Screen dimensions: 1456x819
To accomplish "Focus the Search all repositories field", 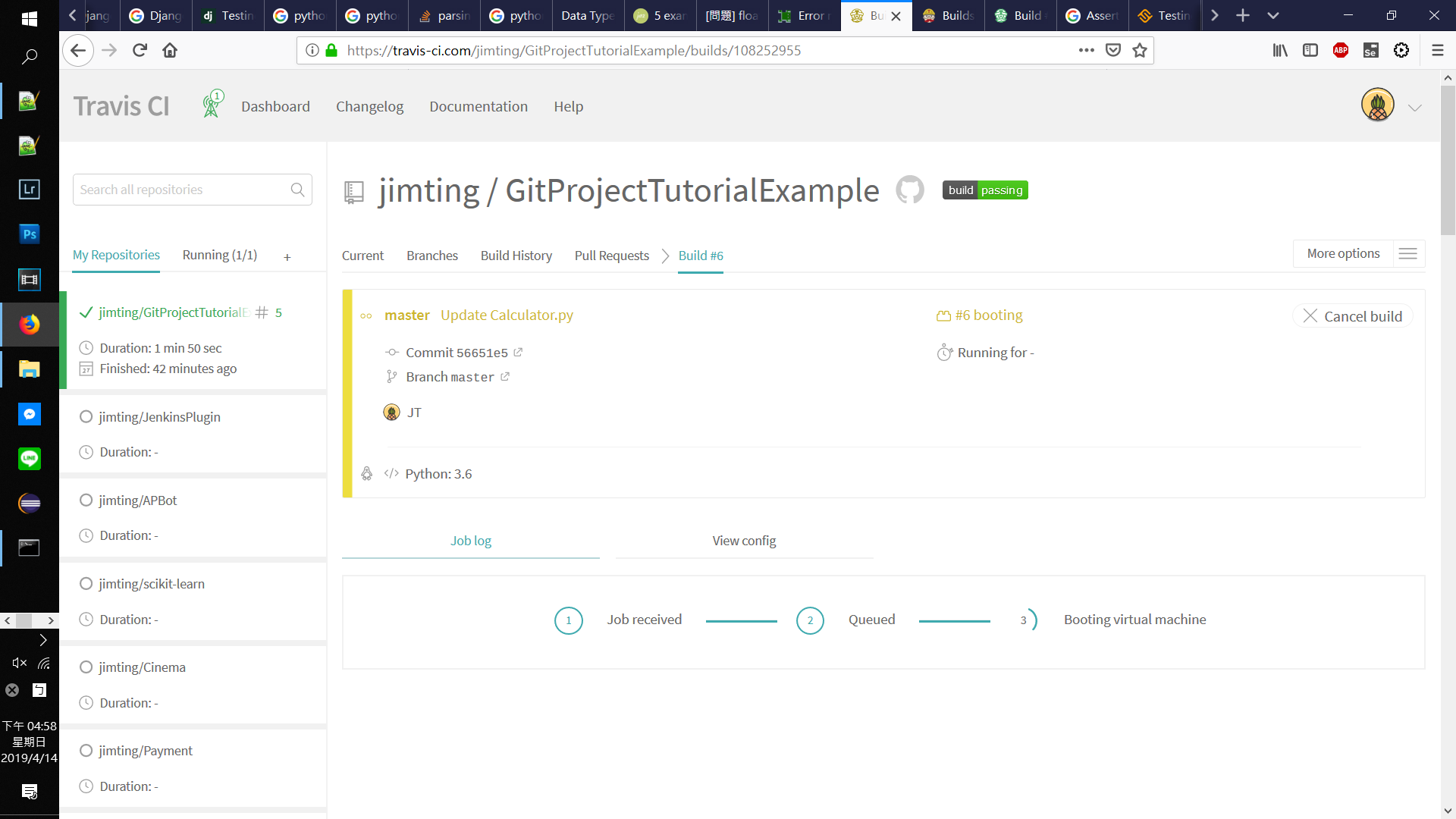I will coord(182,190).
